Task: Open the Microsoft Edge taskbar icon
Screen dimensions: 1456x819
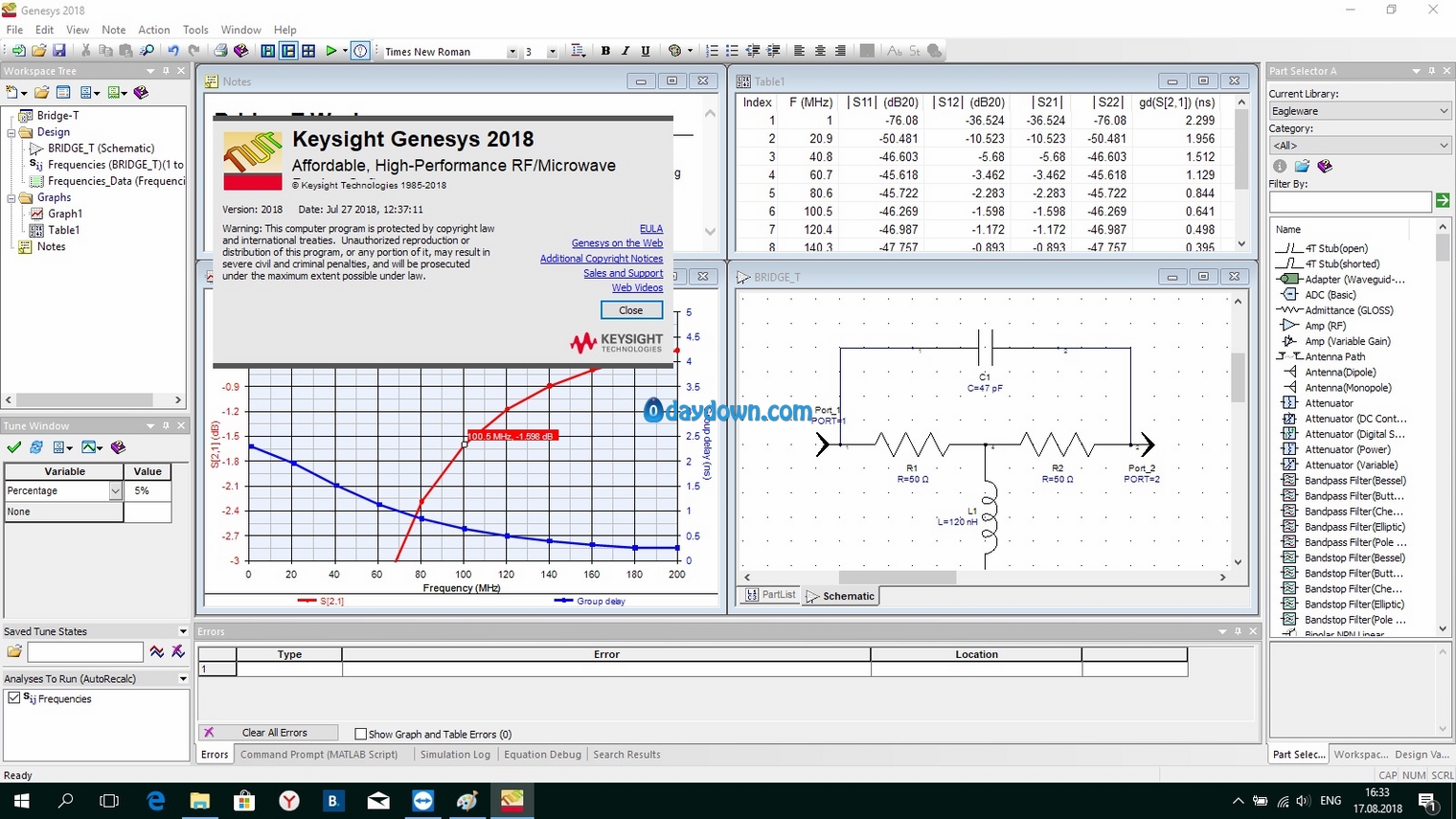Action: (155, 800)
